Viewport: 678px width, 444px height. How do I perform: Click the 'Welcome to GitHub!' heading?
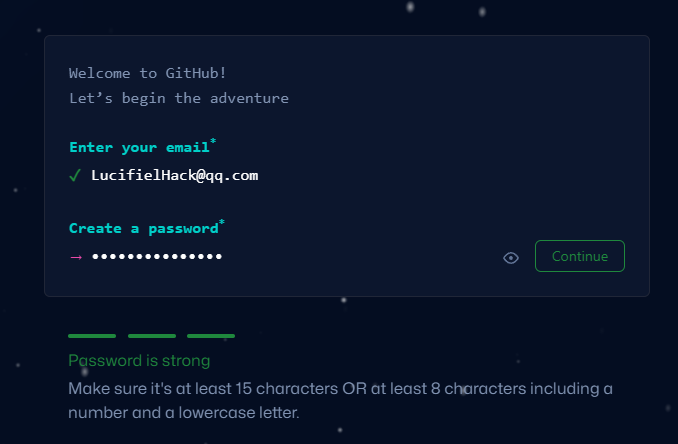point(147,73)
